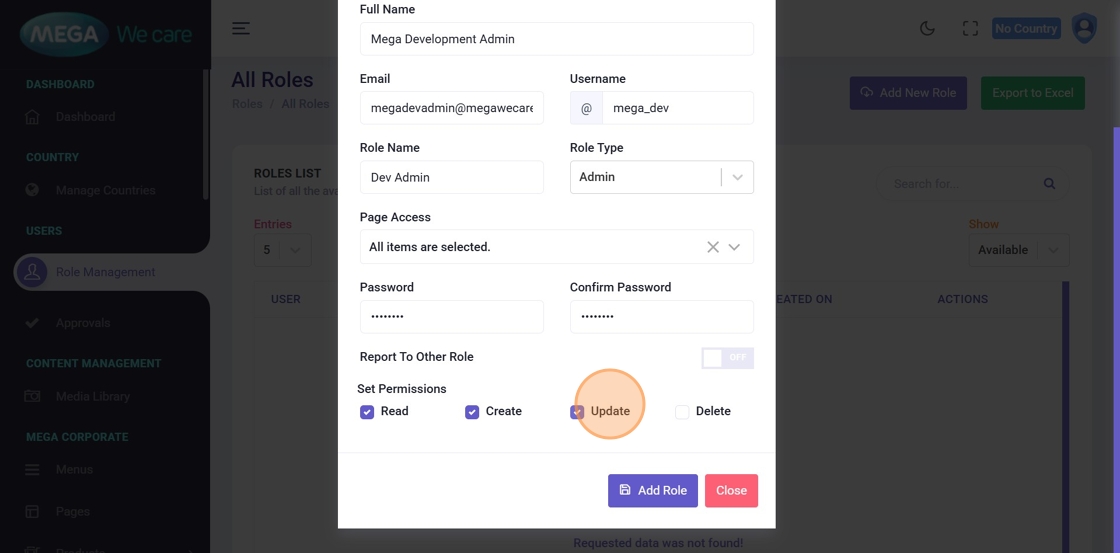The image size is (1120, 553).
Task: Click the Full Name input field
Action: 556,39
